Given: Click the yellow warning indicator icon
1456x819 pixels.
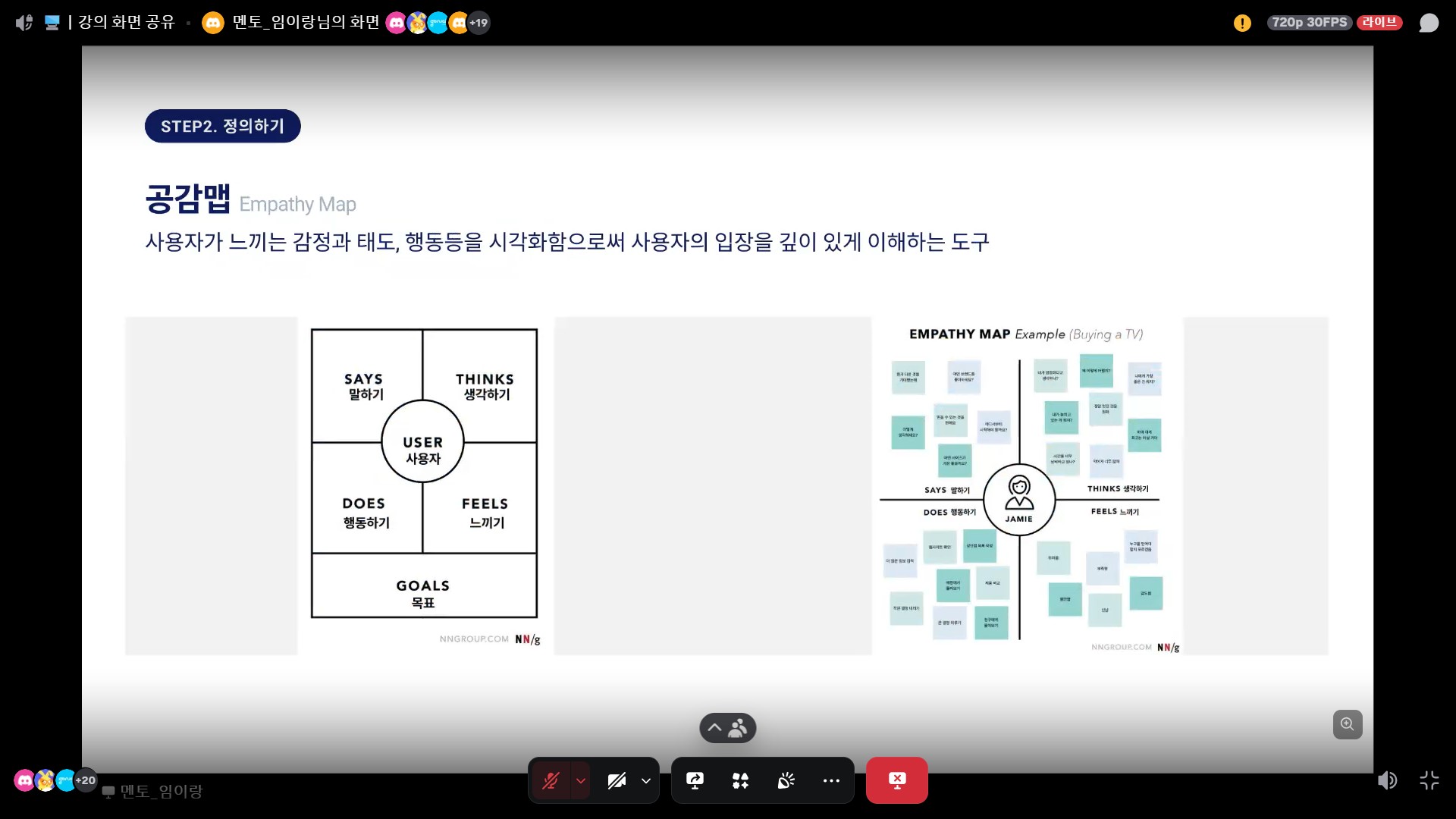Looking at the screenshot, I should pos(1242,23).
